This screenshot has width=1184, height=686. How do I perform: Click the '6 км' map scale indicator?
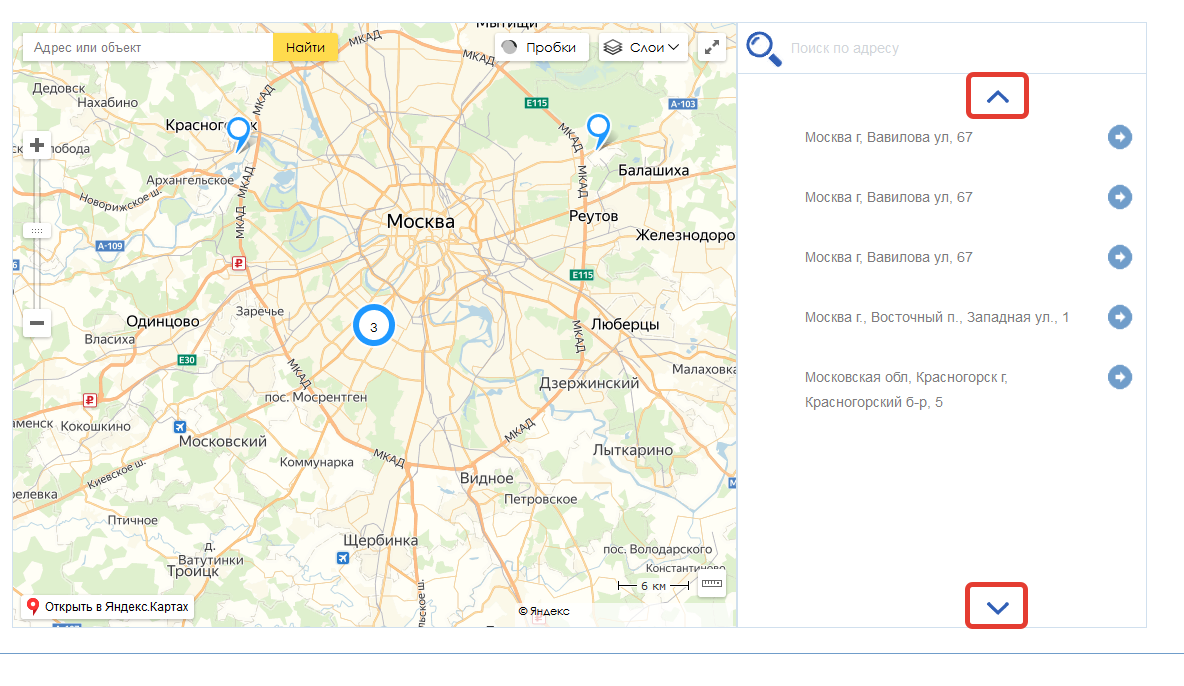654,586
